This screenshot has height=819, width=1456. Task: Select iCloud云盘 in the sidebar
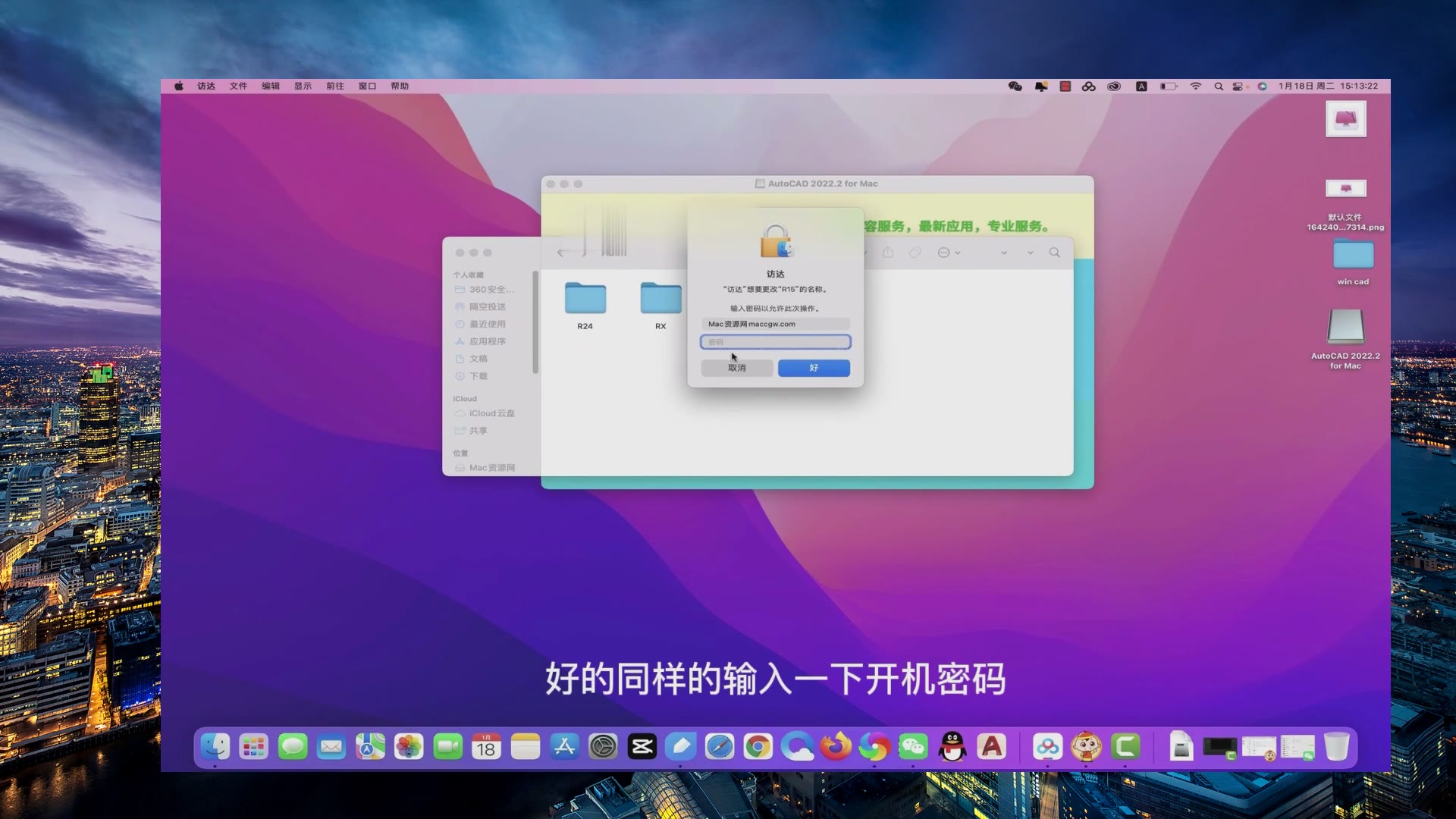491,413
